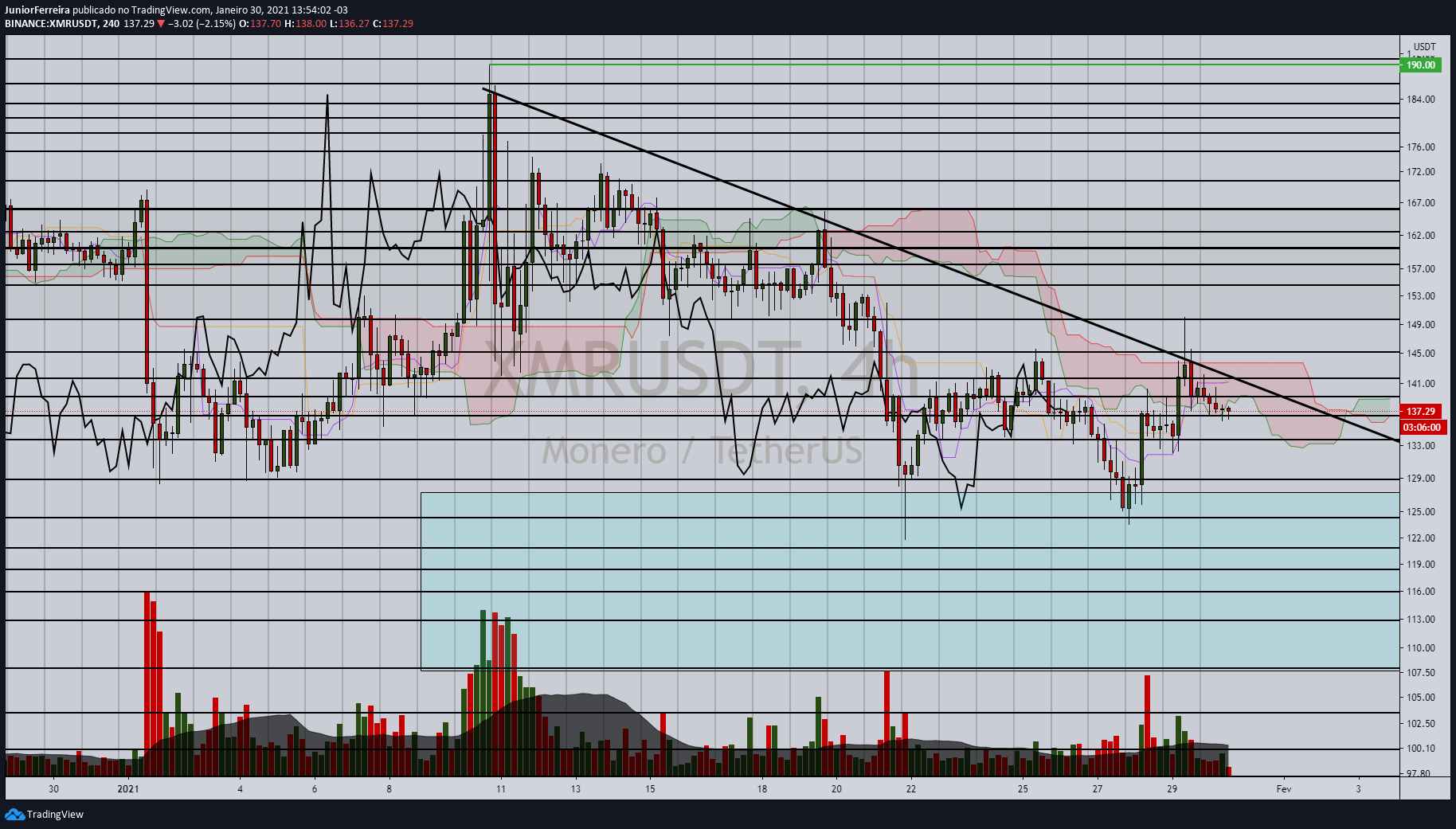Click the 100.10 price axis label
This screenshot has width=1456, height=829.
(x=1421, y=749)
